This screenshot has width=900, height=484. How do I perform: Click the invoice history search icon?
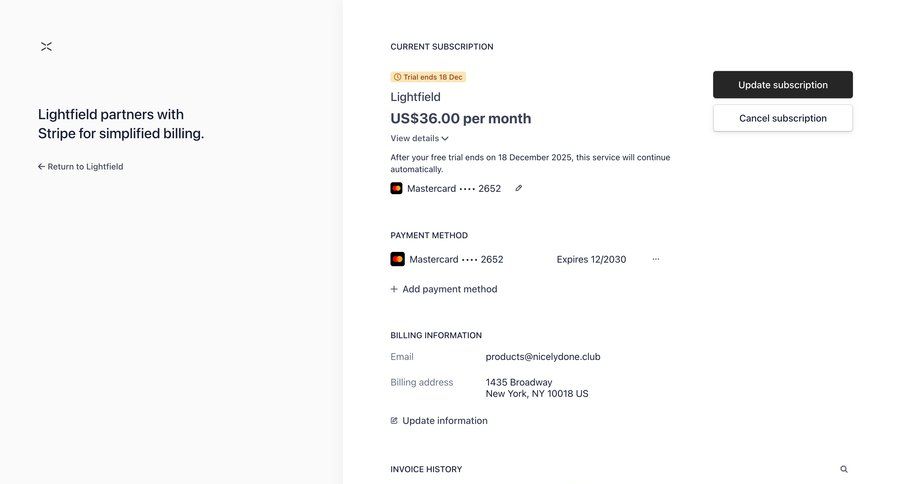[x=844, y=469]
